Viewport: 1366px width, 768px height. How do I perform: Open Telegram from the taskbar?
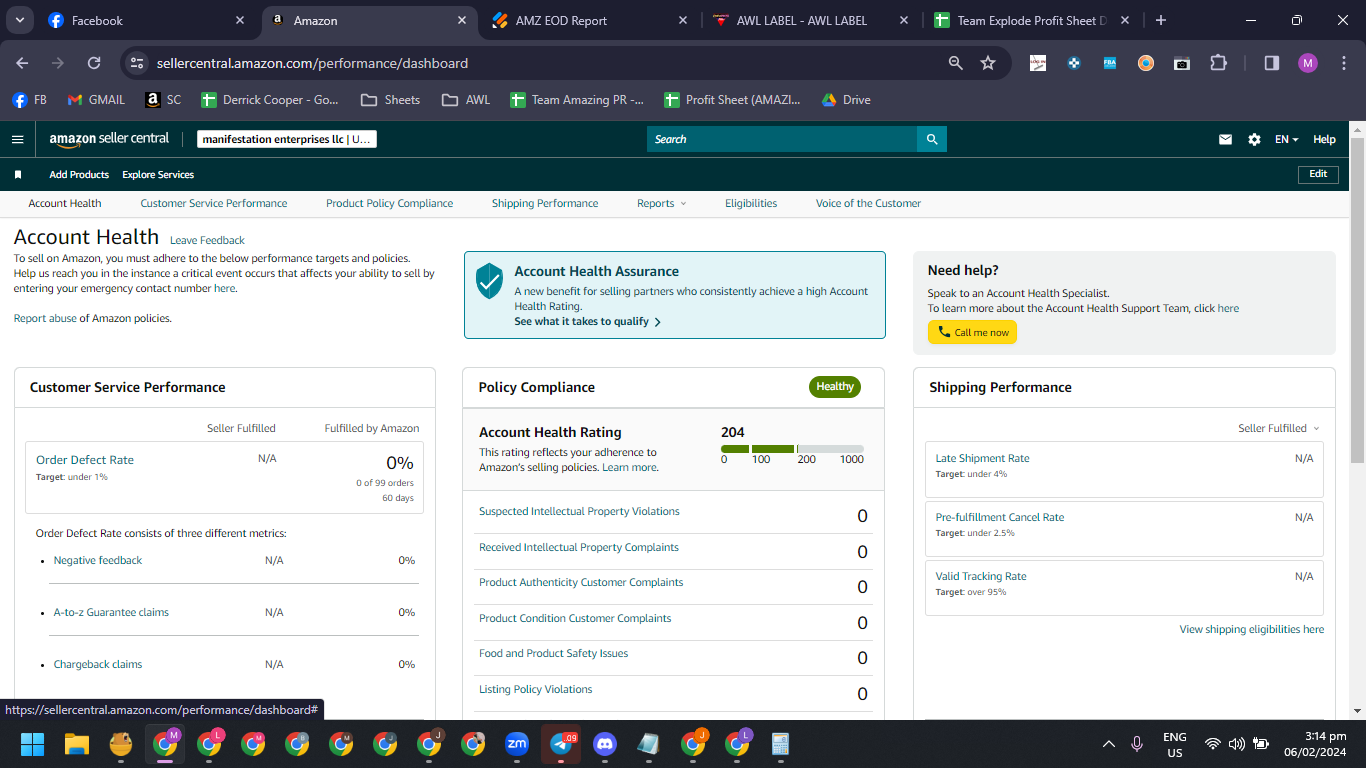(x=561, y=744)
